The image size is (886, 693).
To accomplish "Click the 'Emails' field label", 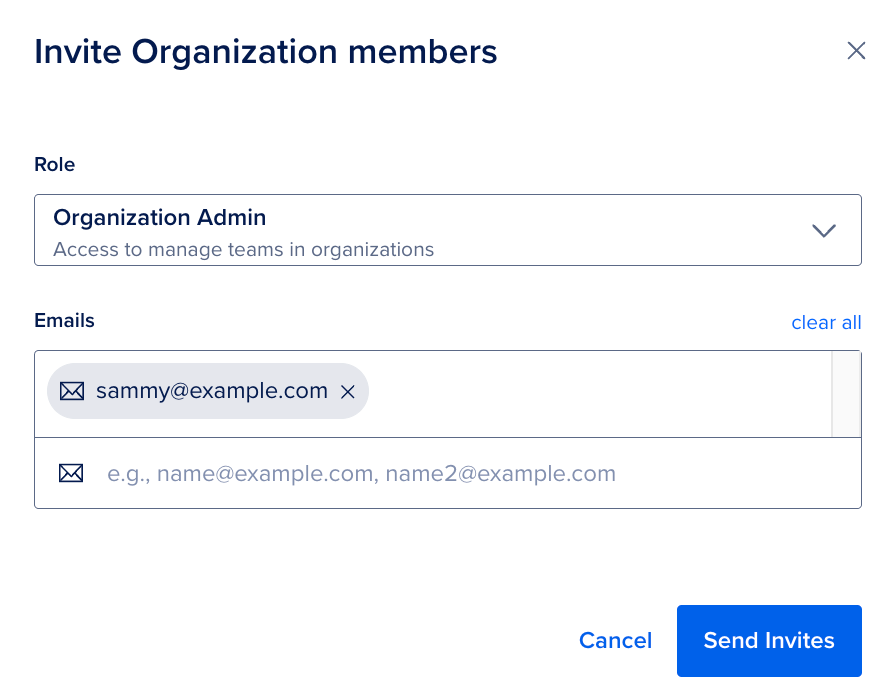I will pyautogui.click(x=64, y=321).
